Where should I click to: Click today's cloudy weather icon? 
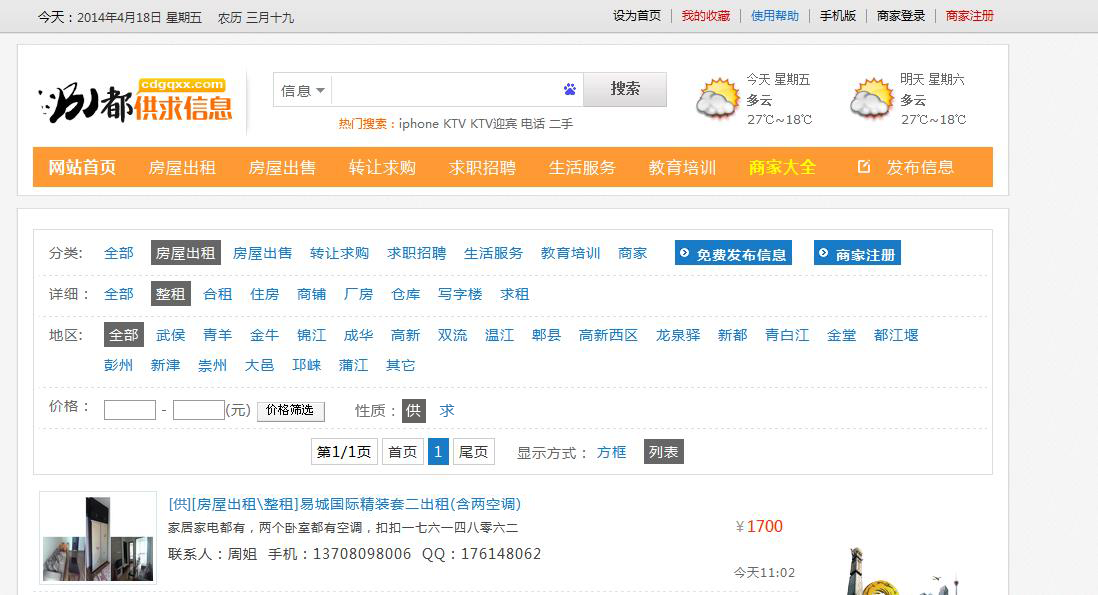(x=717, y=100)
